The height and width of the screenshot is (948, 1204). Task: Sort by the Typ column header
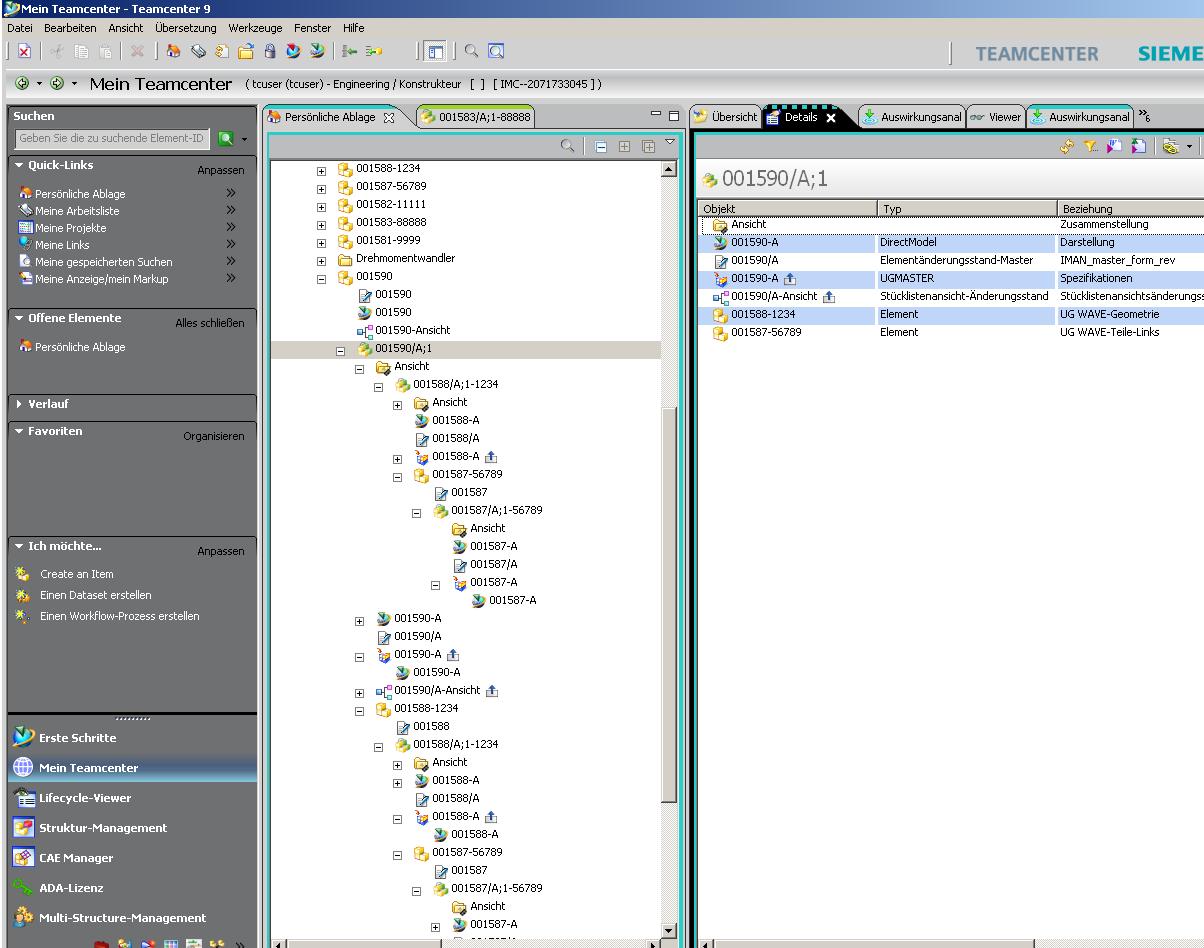coord(967,208)
